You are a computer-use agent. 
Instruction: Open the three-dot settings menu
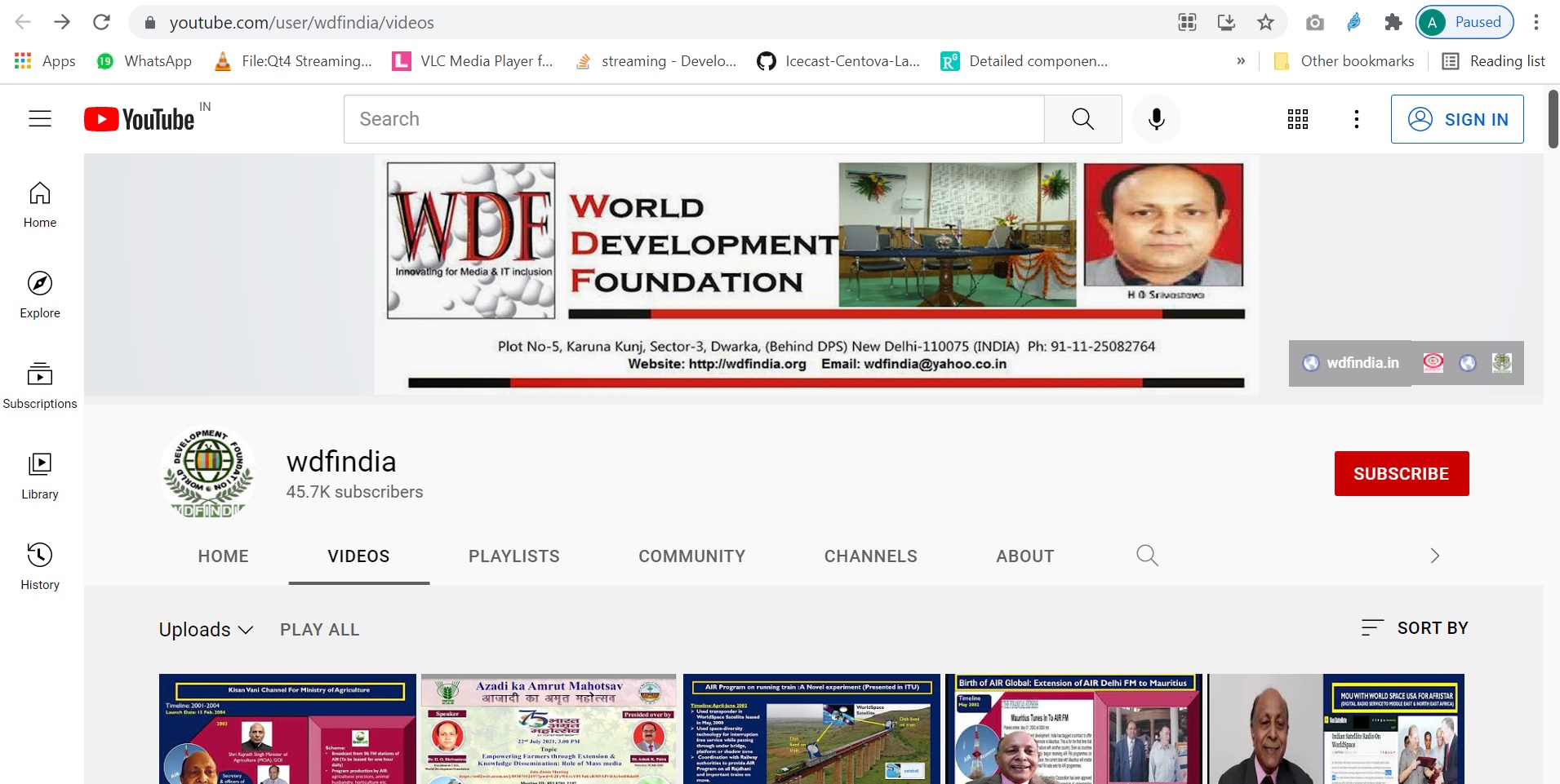tap(1356, 118)
